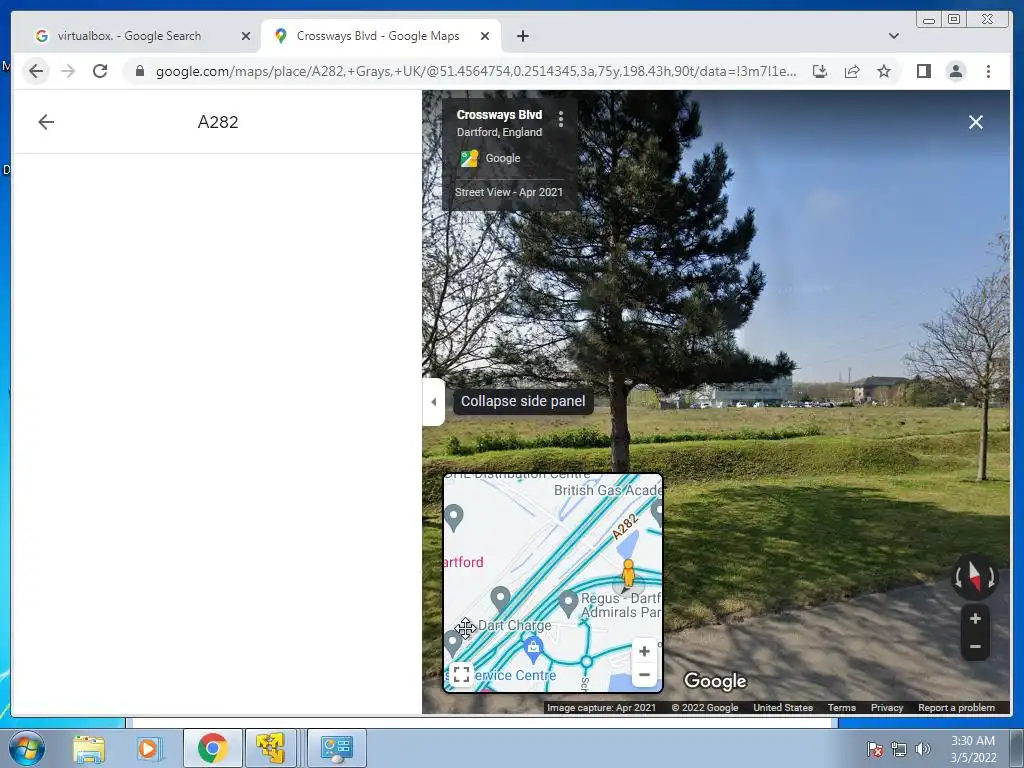Click the Image capture: Apr 2021 text
The image size is (1024, 768).
pyautogui.click(x=601, y=707)
